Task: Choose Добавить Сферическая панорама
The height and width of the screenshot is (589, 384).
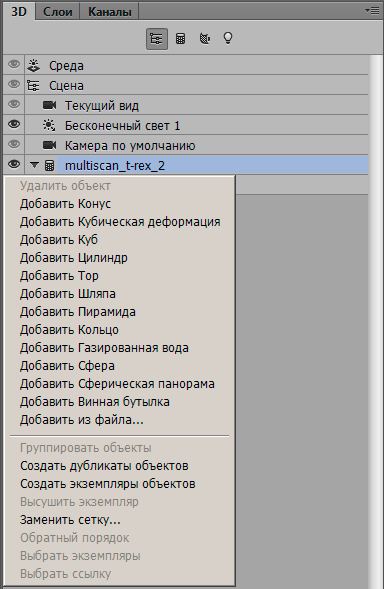Action: (x=119, y=384)
